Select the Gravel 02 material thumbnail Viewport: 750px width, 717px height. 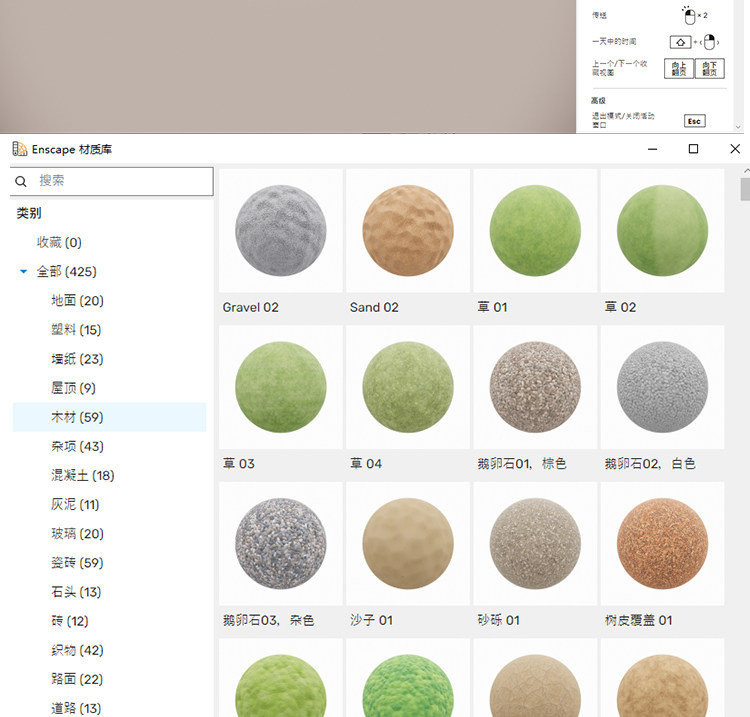pos(281,231)
